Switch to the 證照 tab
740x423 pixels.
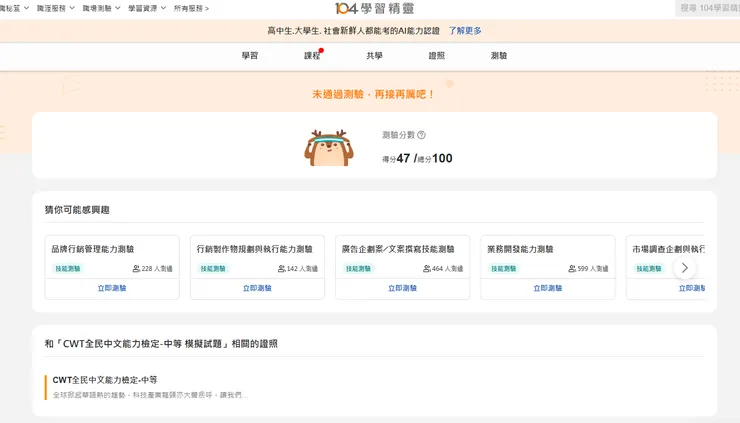coord(437,56)
